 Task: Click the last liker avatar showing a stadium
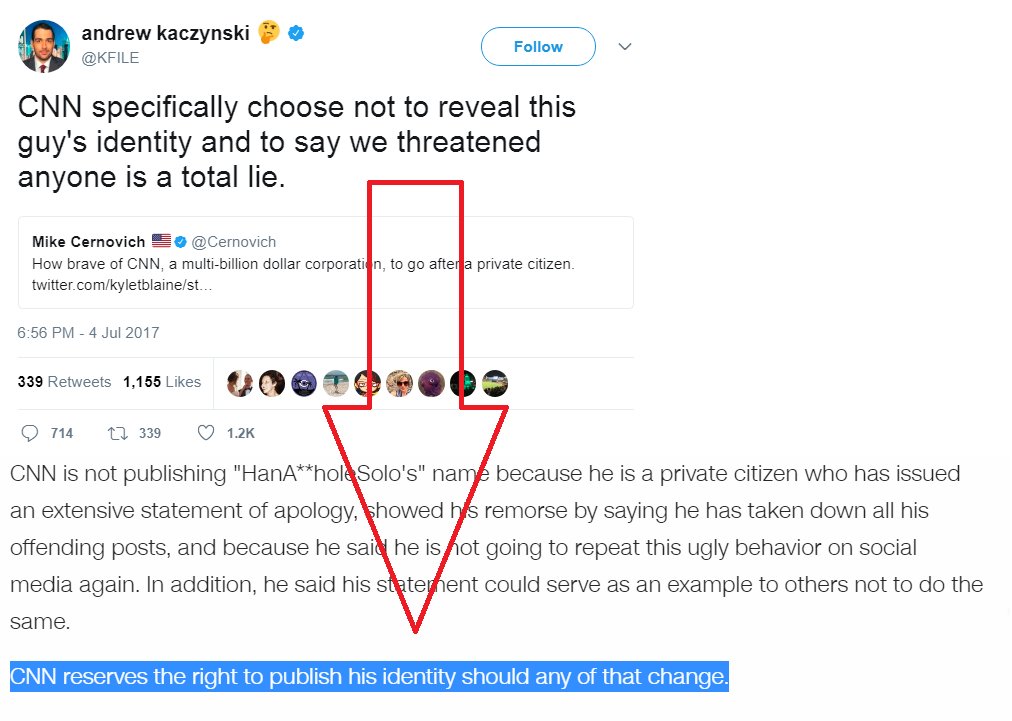point(495,382)
